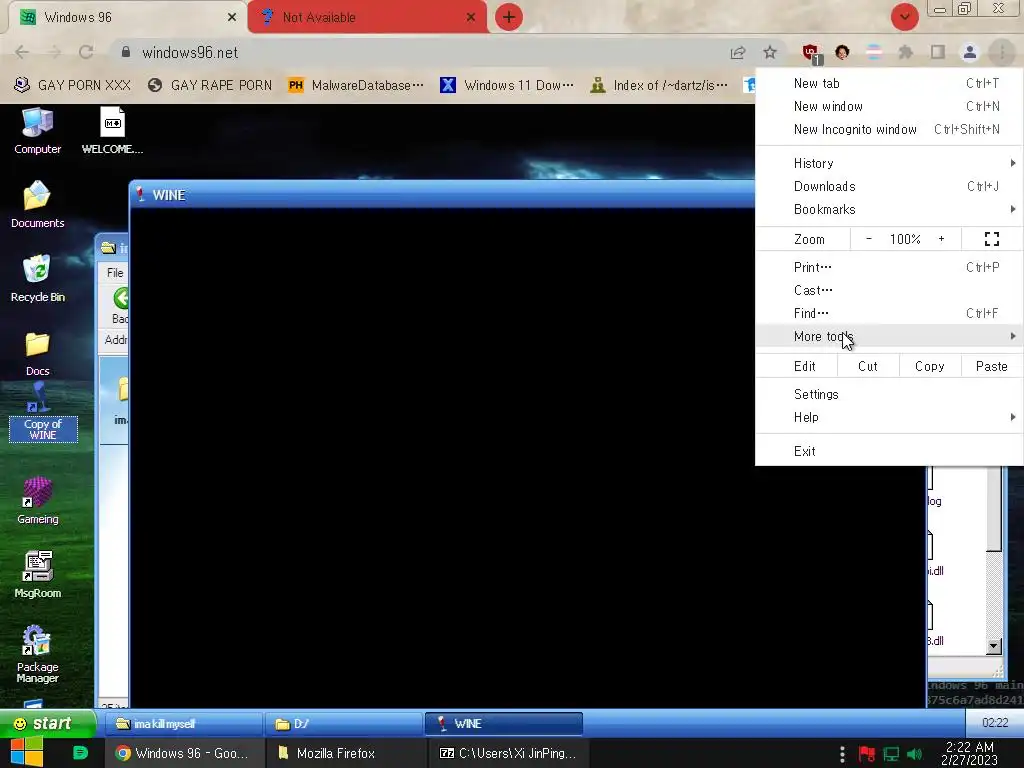Launch the Gameing shortcut icon
The image size is (1024, 768).
(37, 501)
